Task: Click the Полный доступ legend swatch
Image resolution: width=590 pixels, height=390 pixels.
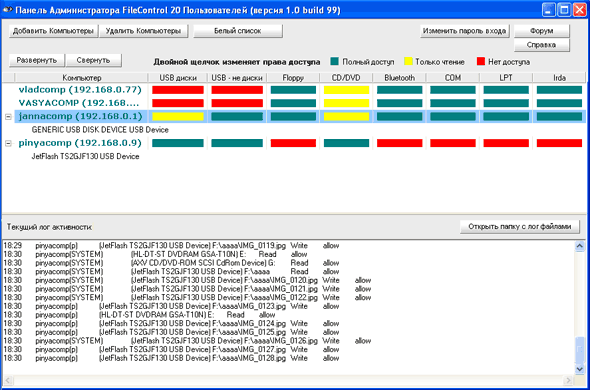Action: pos(335,61)
